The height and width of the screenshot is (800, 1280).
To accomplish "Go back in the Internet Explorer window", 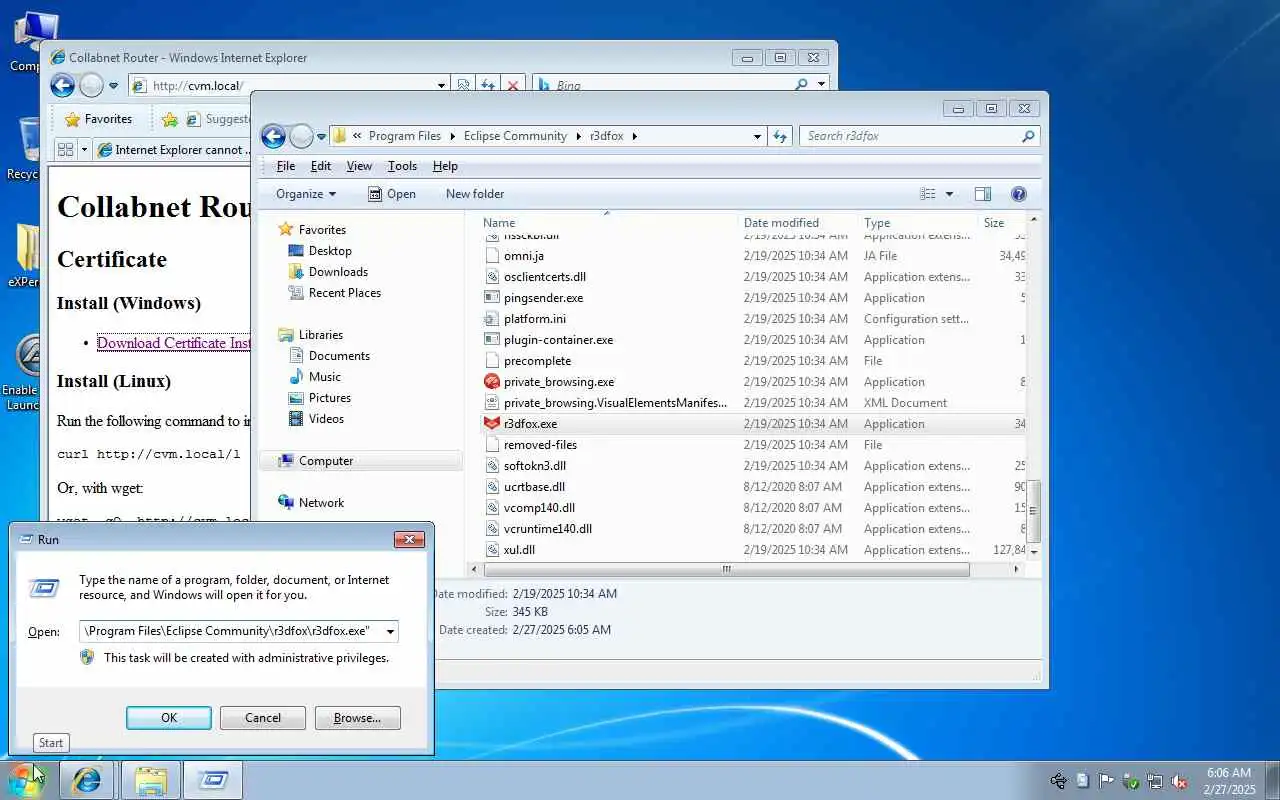I will tap(62, 86).
